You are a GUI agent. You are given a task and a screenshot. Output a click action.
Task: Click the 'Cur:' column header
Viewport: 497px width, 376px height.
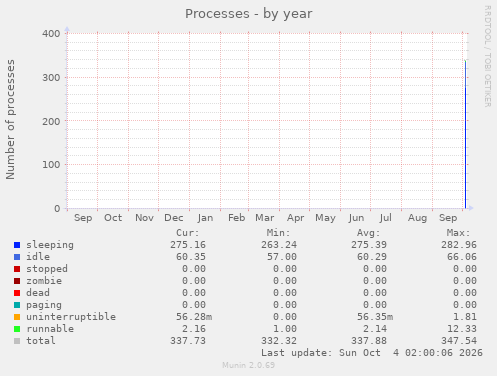(188, 233)
